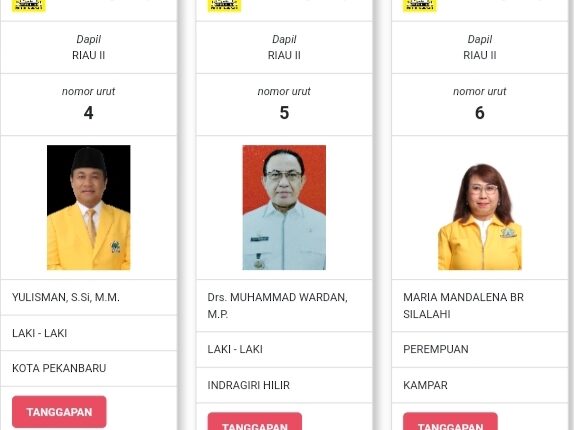
Task: Click the party logo above candidate number 6
Action: 420,6
